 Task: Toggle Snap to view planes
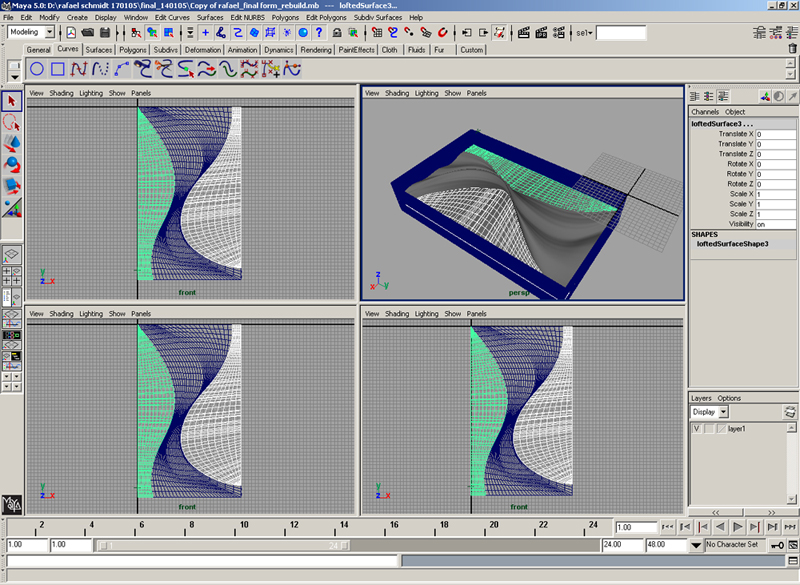coord(426,33)
